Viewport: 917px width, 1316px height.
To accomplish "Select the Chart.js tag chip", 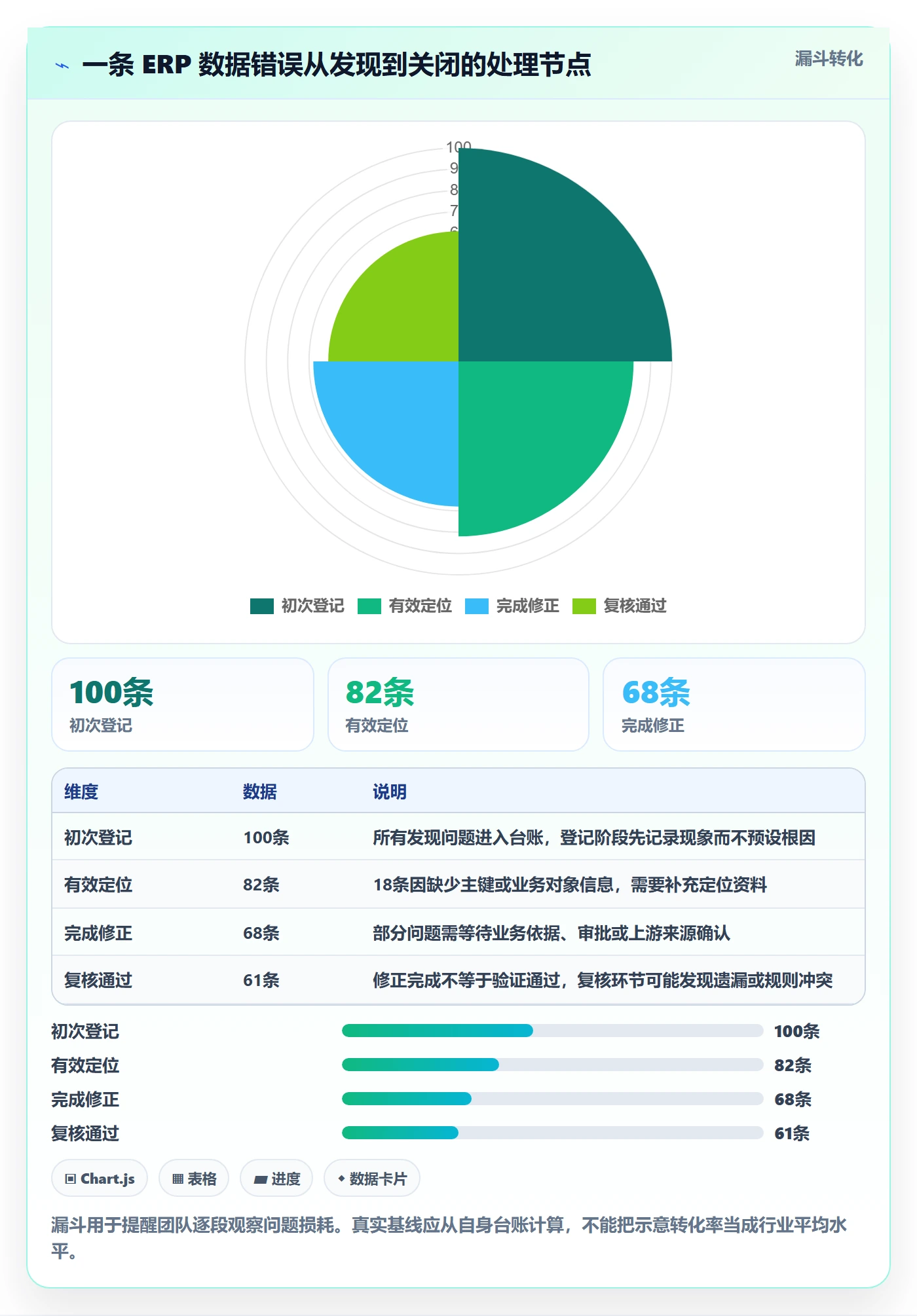I will (100, 1179).
